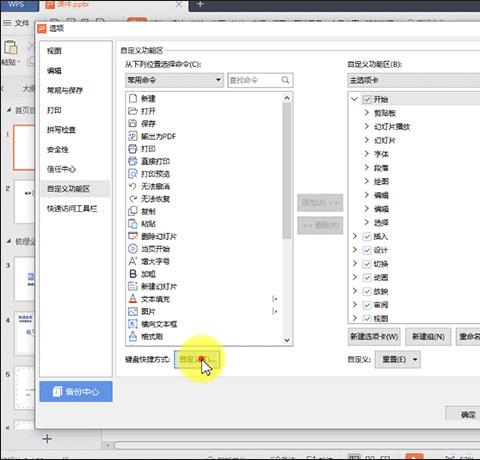This screenshot has height=460, width=480.
Task: Select the 删除幻灯片 command icon
Action: coord(133,236)
